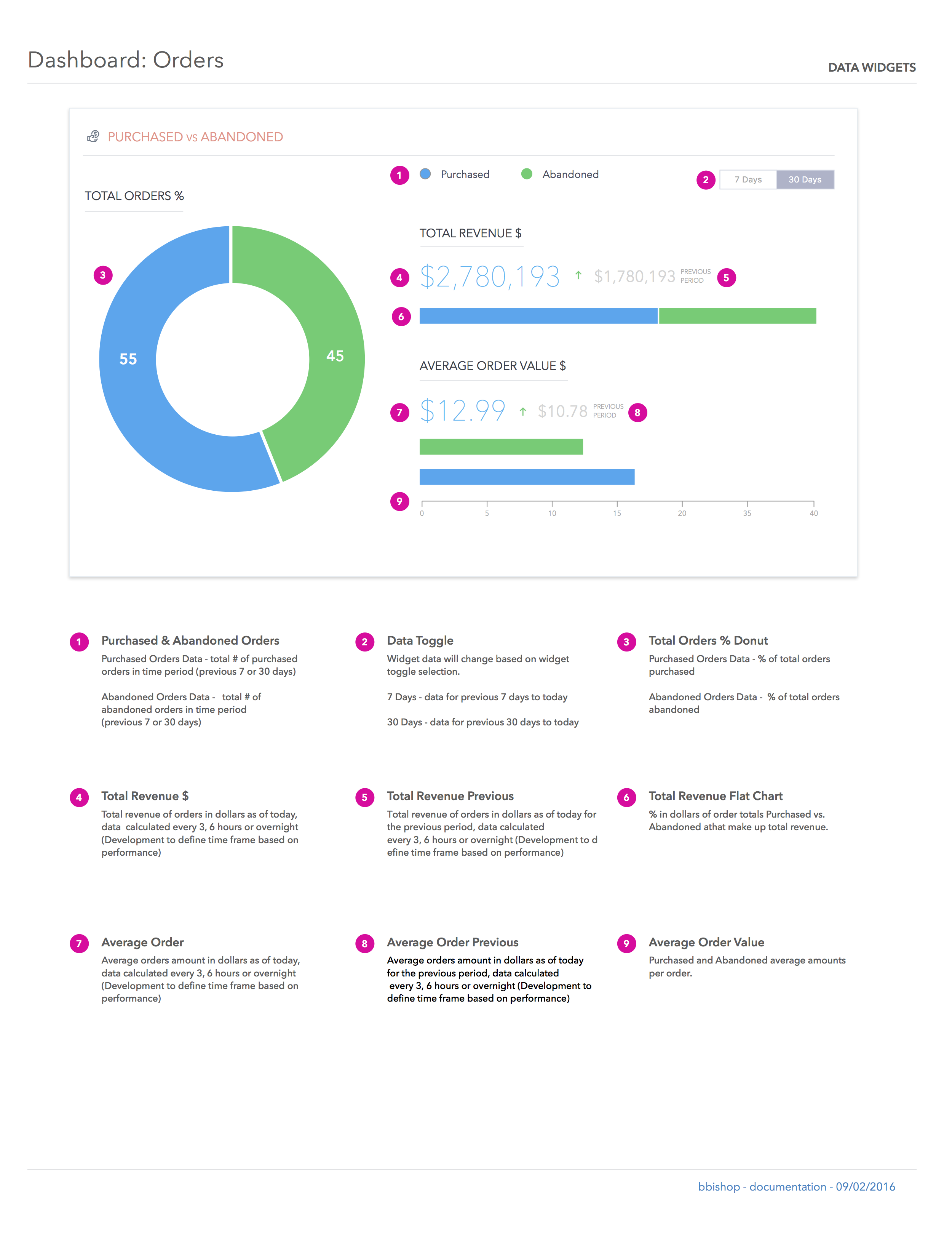
Task: Click pink marker 5 next to Previous Period
Action: point(726,278)
